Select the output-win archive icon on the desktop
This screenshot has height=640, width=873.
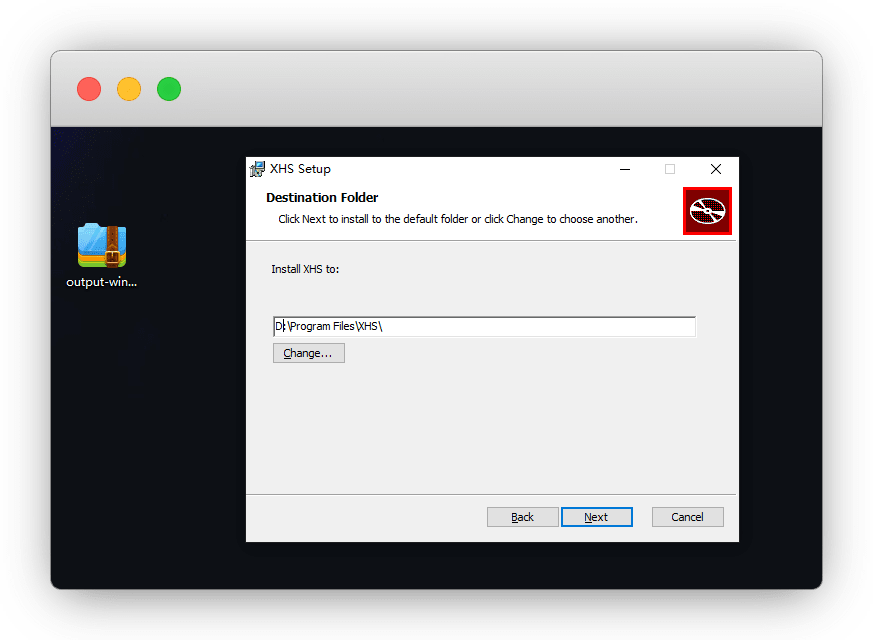point(101,245)
